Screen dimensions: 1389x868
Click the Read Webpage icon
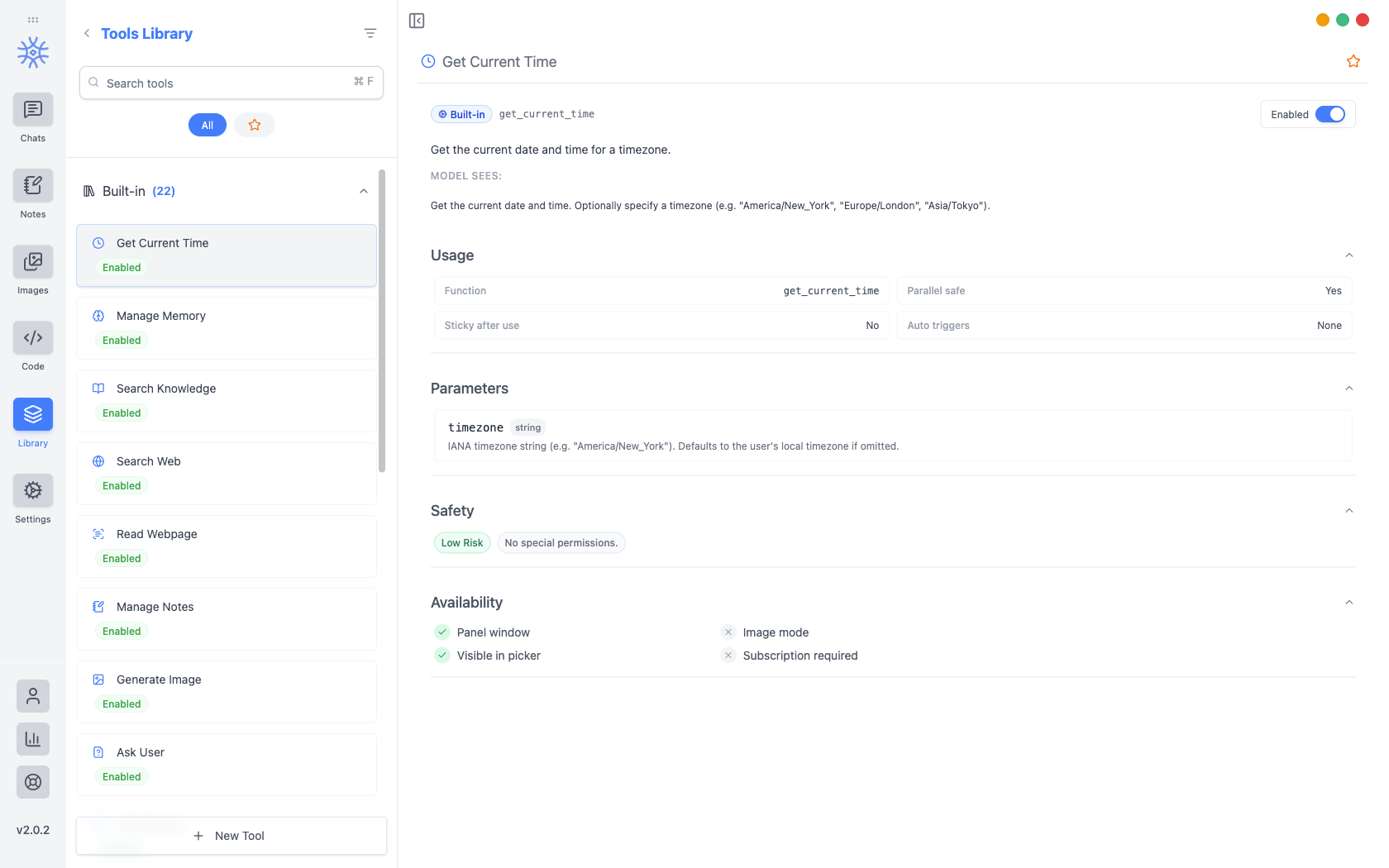click(98, 534)
